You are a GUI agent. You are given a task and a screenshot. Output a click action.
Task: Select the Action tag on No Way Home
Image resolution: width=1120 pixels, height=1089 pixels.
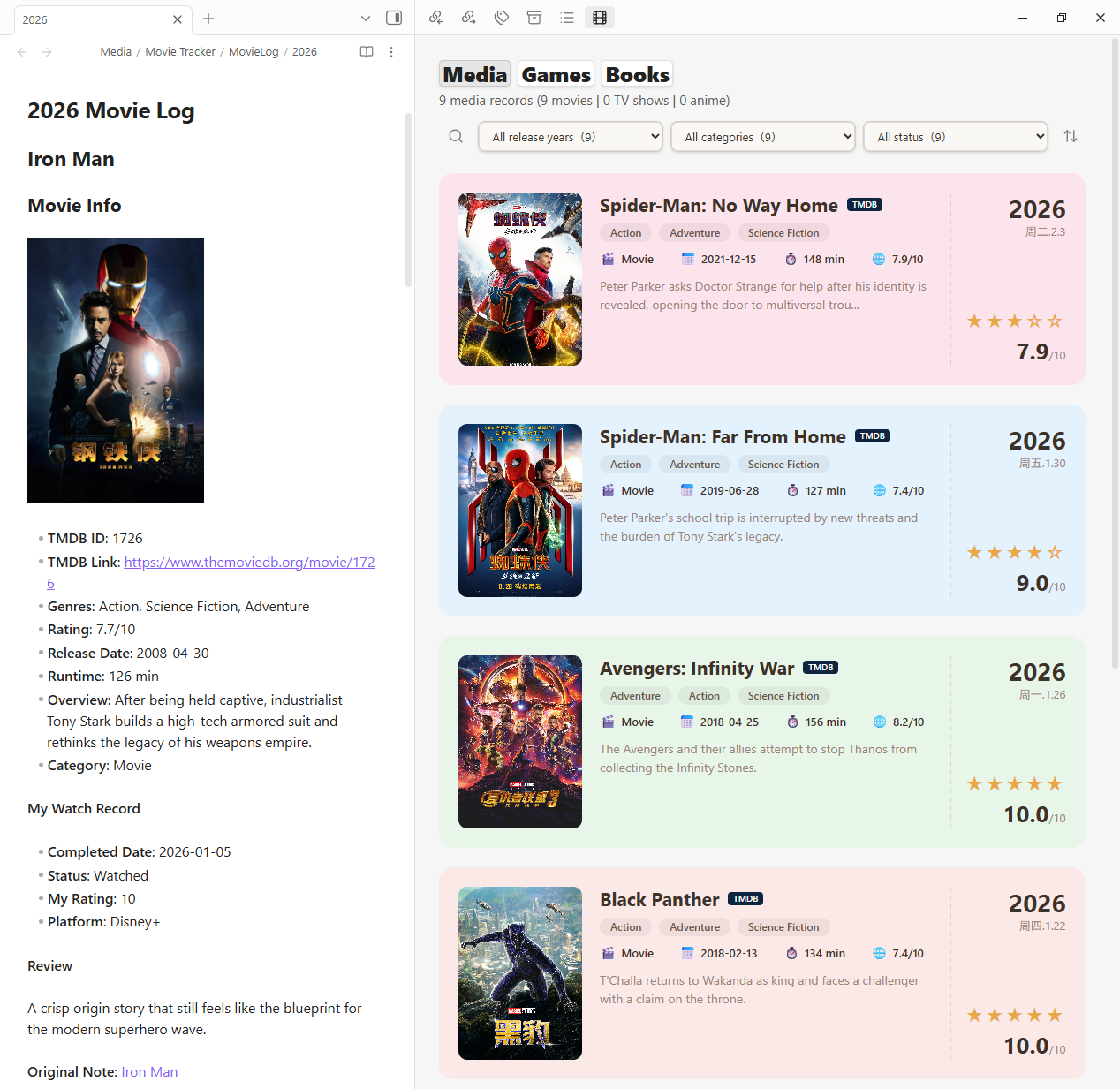tap(626, 233)
